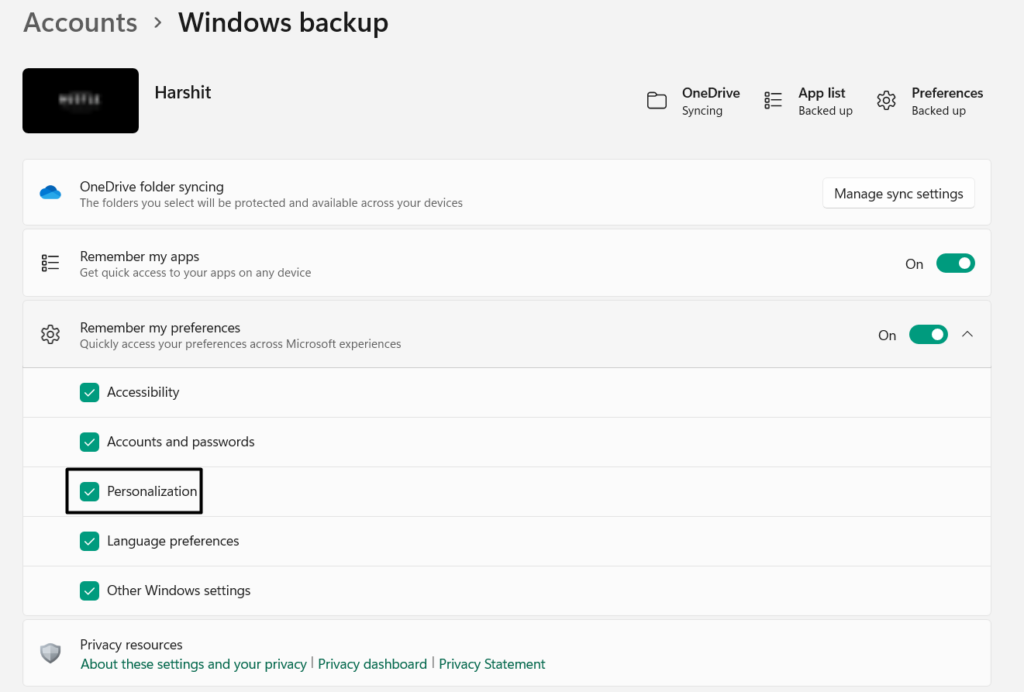Screen dimensions: 1024x692
Task: Uncheck the Accessibility checkbox
Action: point(90,393)
